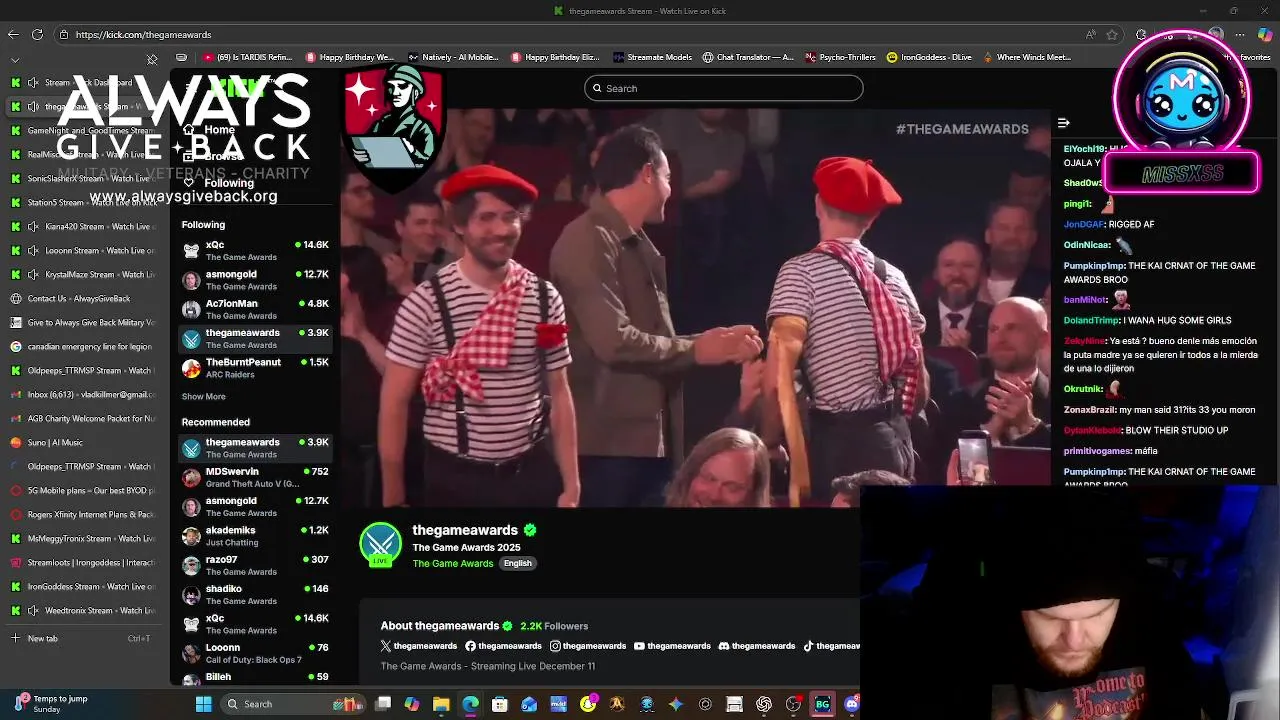Open IronGoddess - DLive bookmark

tap(929, 57)
